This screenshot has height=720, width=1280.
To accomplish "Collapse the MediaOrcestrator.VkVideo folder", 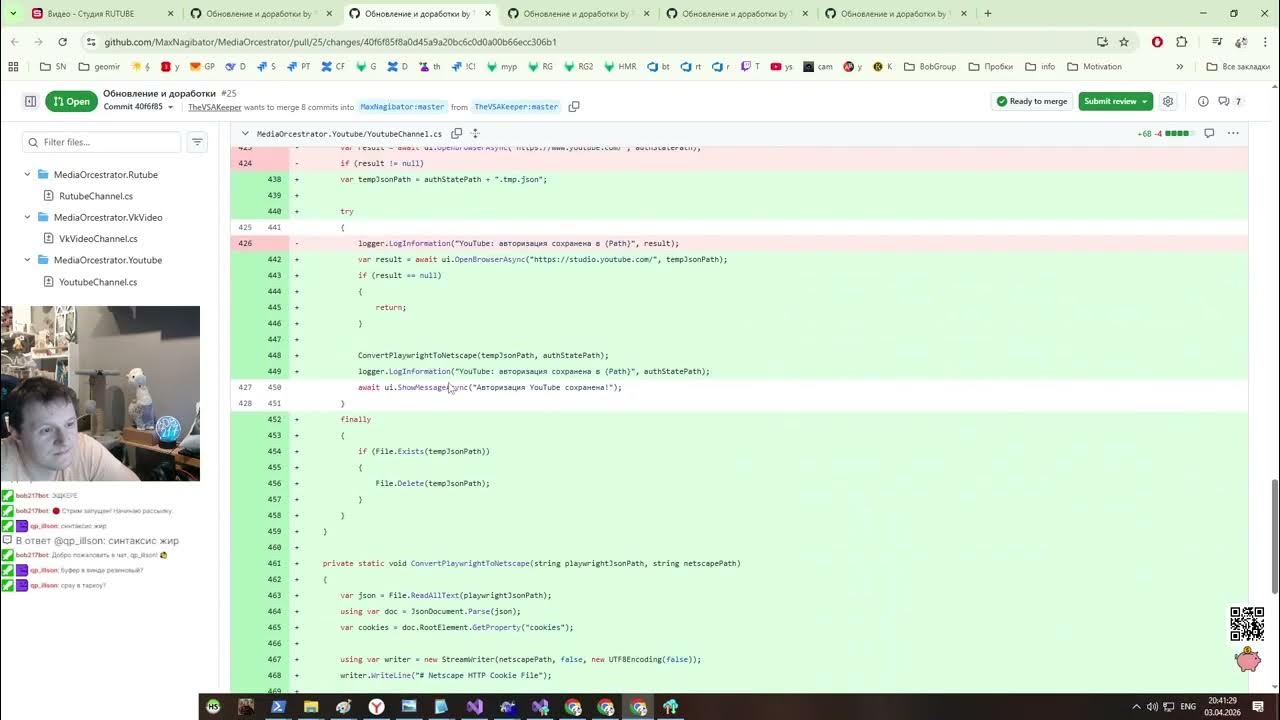I will pyautogui.click(x=27, y=217).
